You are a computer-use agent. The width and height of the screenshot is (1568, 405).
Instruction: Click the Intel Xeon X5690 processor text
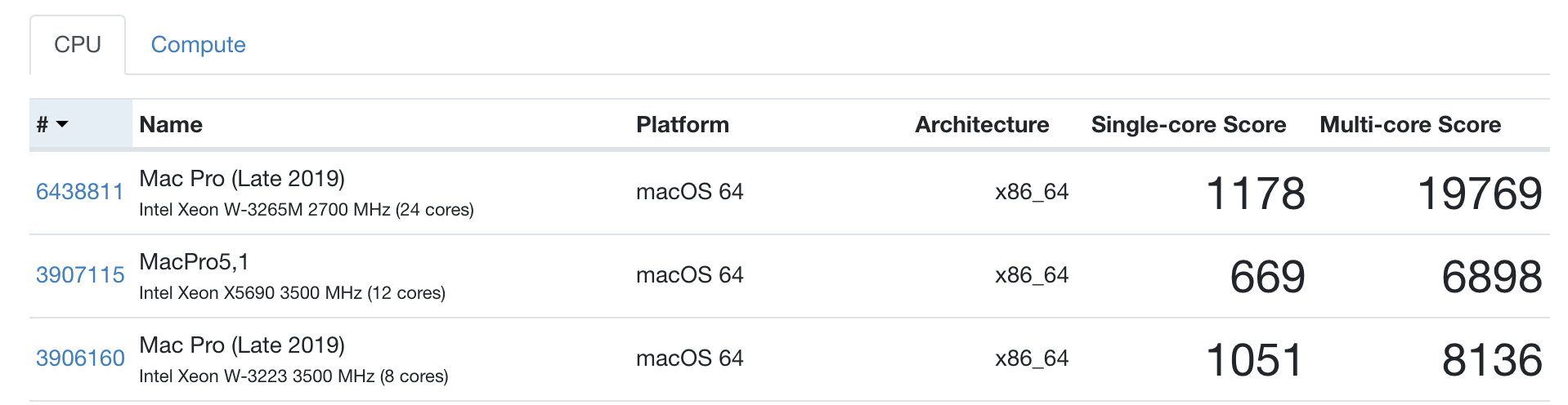tap(292, 293)
